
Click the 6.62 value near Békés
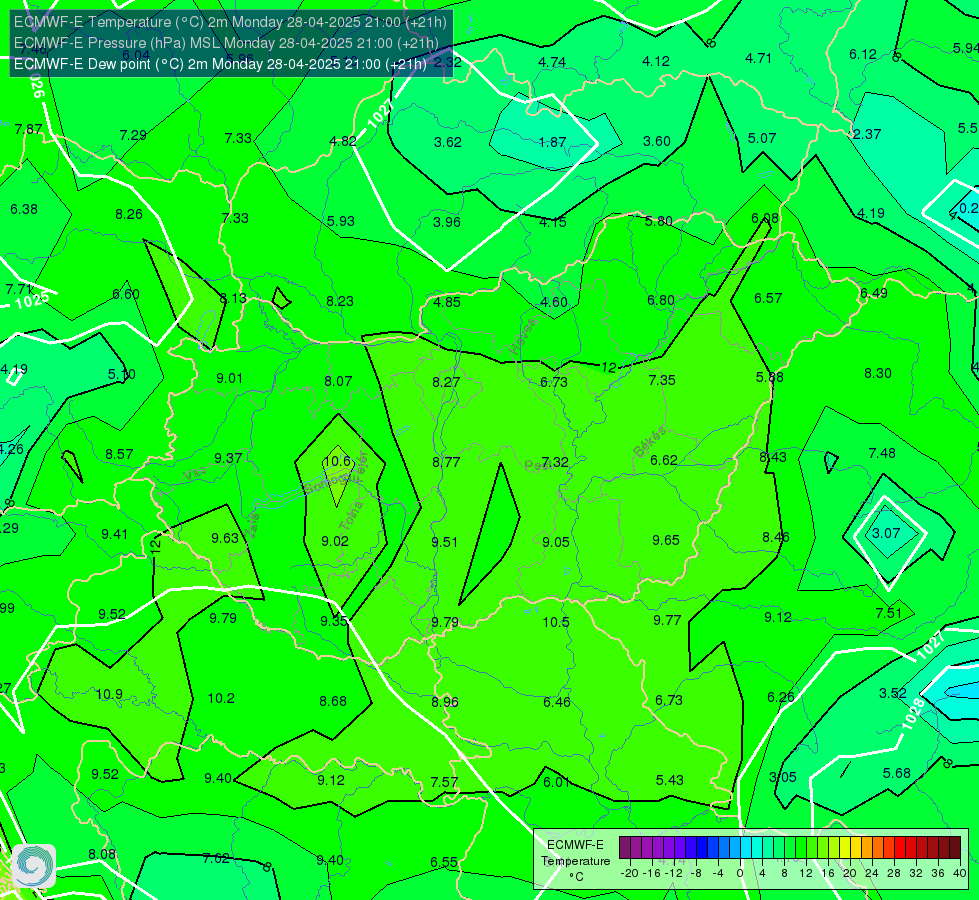click(x=663, y=460)
